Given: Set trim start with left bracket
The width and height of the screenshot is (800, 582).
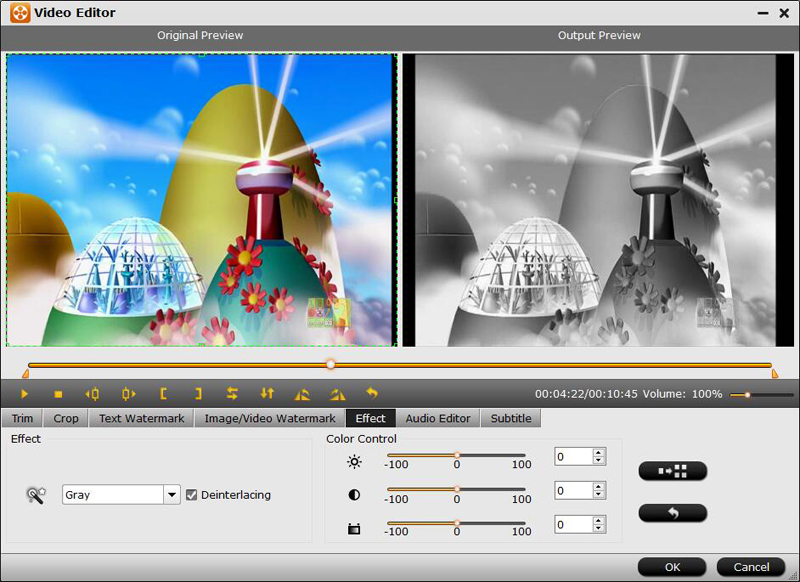Looking at the screenshot, I should pyautogui.click(x=163, y=394).
